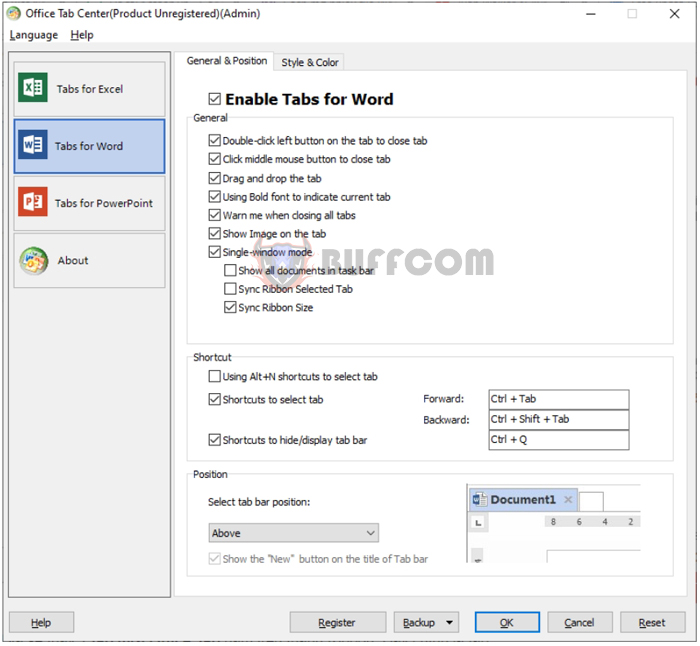
Task: Click the About globe icon
Action: [x=33, y=261]
